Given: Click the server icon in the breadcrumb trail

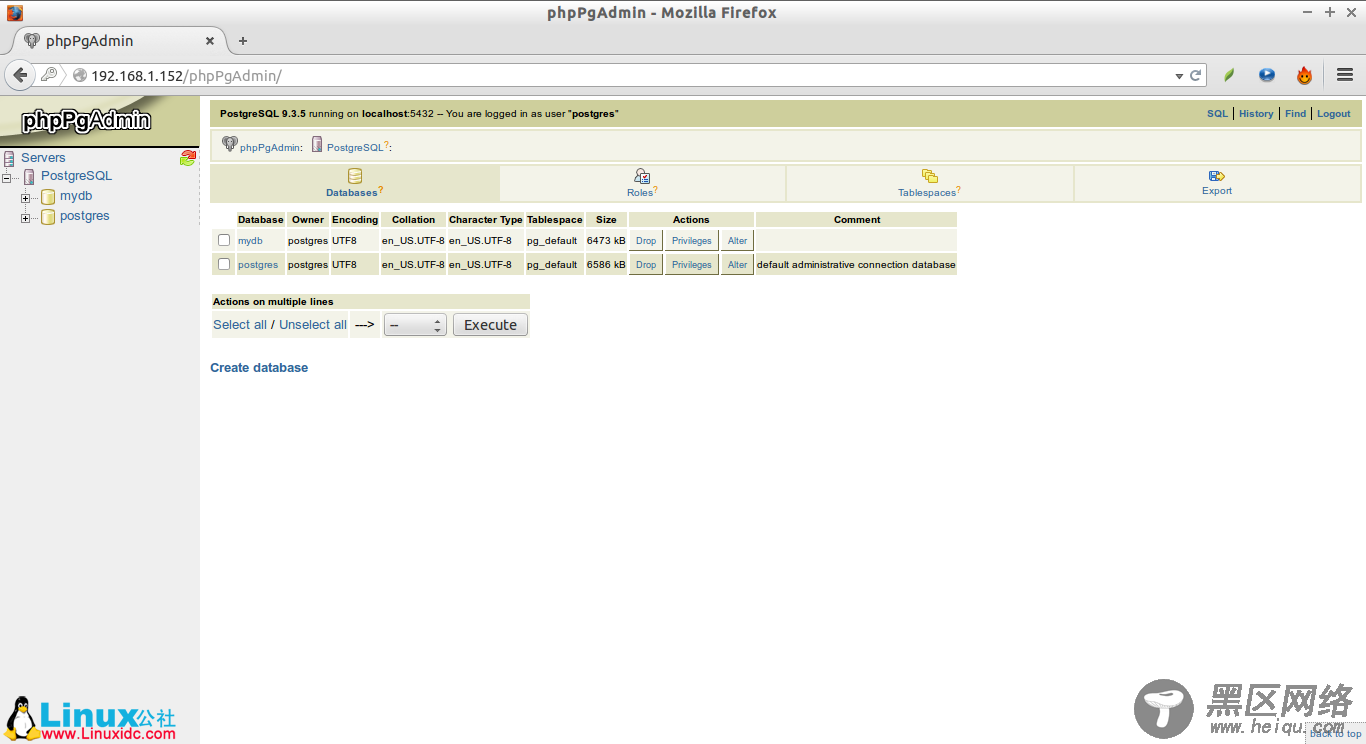Looking at the screenshot, I should 317,145.
